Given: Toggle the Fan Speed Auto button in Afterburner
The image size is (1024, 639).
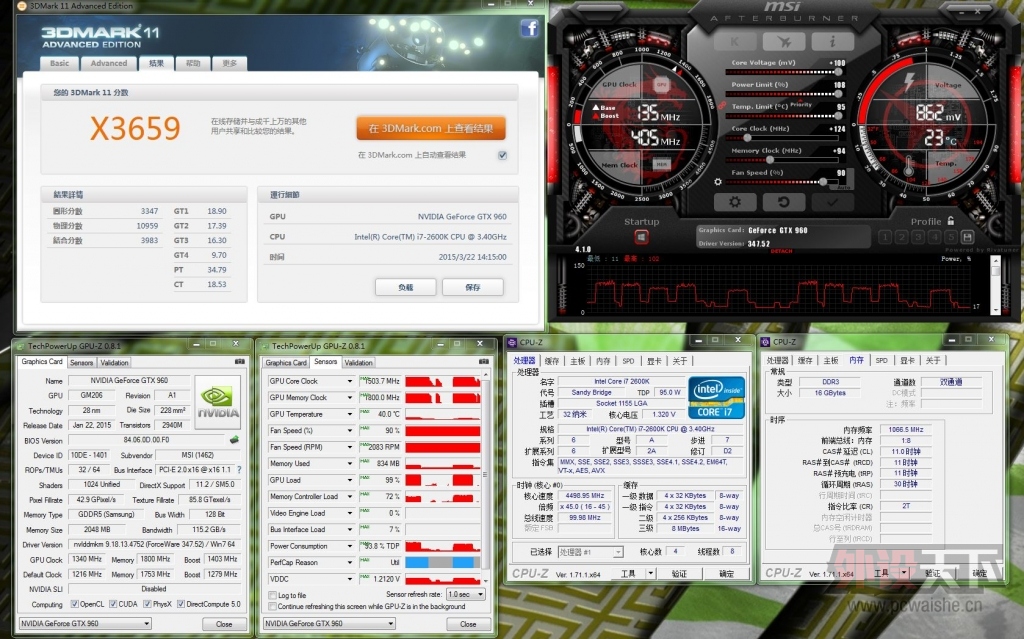Looking at the screenshot, I should click(x=844, y=188).
